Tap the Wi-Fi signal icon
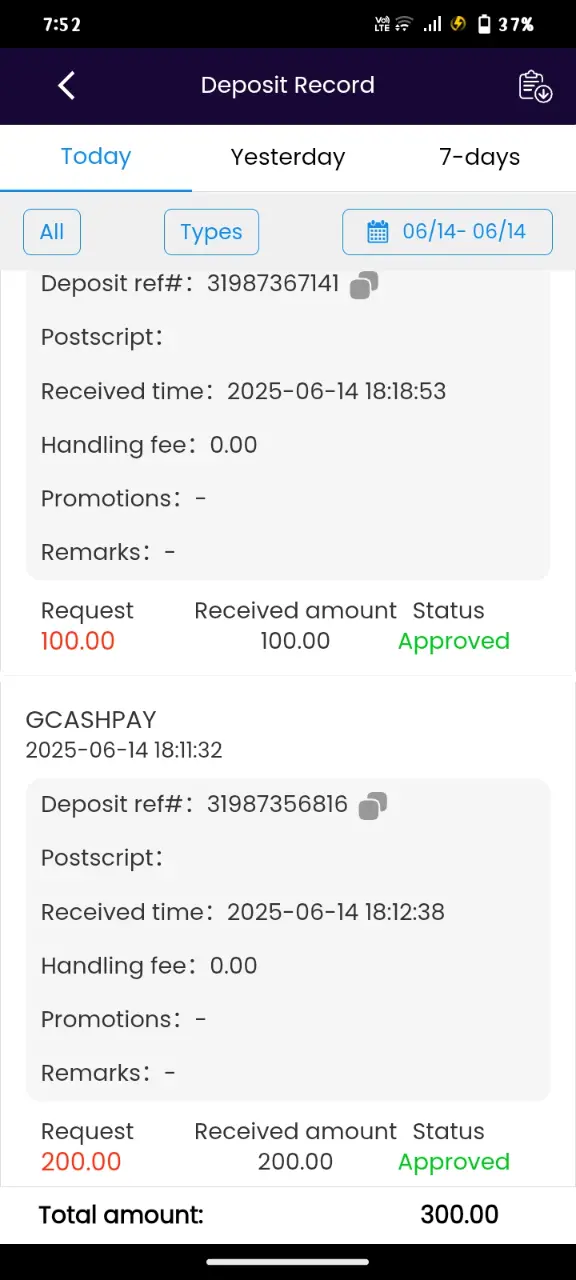This screenshot has height=1280, width=576. coord(404,24)
